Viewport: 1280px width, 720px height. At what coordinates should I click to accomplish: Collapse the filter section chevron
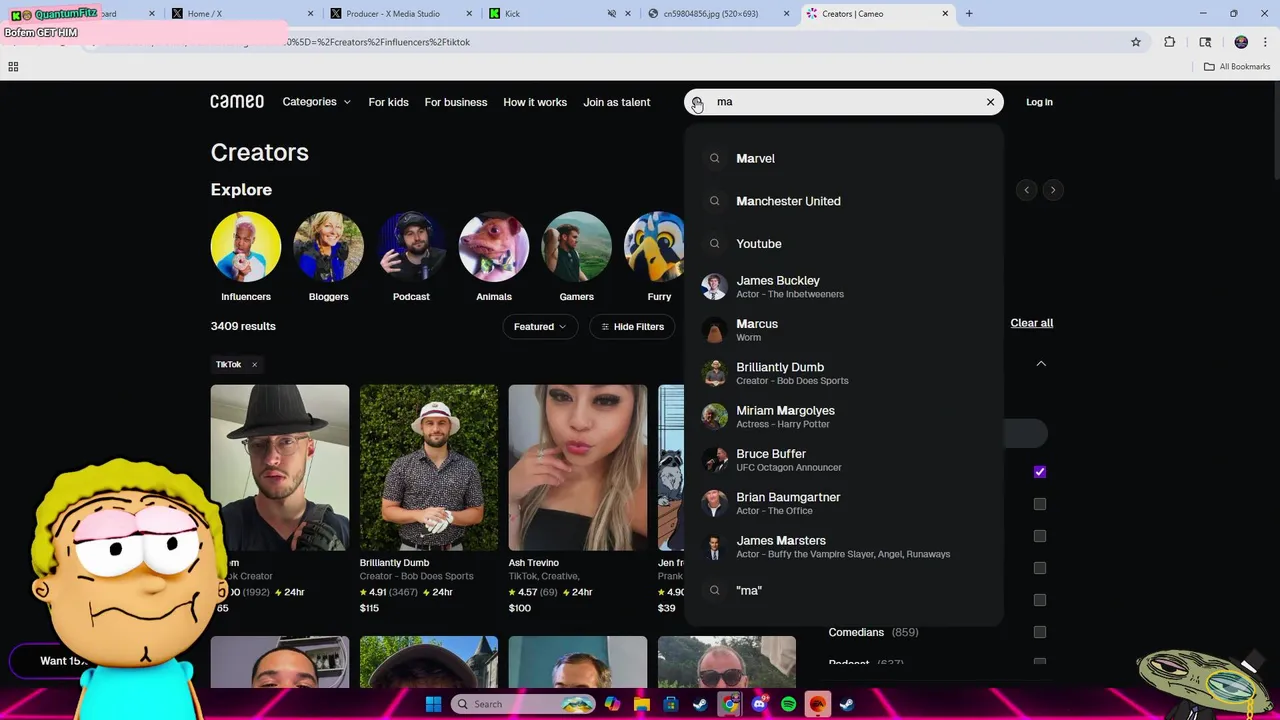[1041, 364]
